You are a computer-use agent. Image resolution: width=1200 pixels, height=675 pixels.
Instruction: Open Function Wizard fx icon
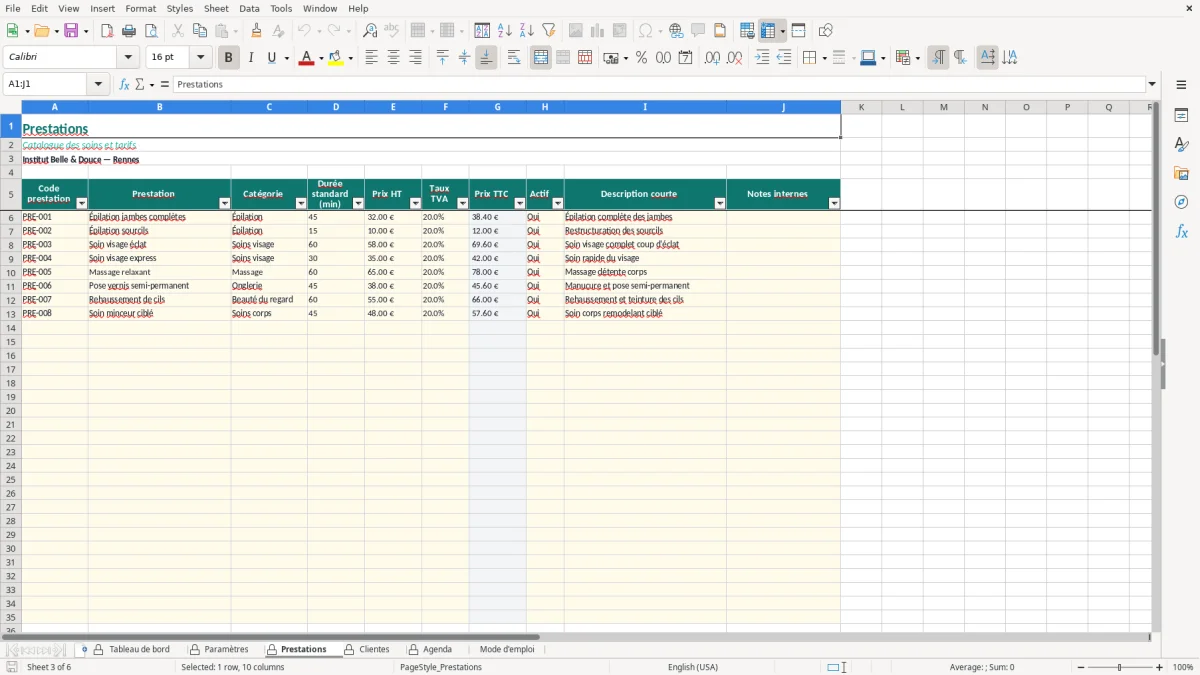coord(125,84)
